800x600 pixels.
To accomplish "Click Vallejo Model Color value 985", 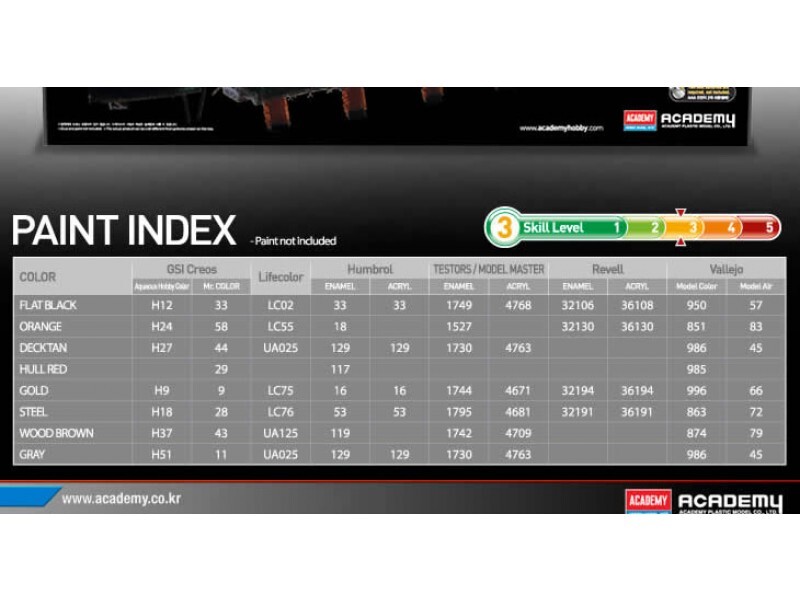I will pyautogui.click(x=696, y=369).
